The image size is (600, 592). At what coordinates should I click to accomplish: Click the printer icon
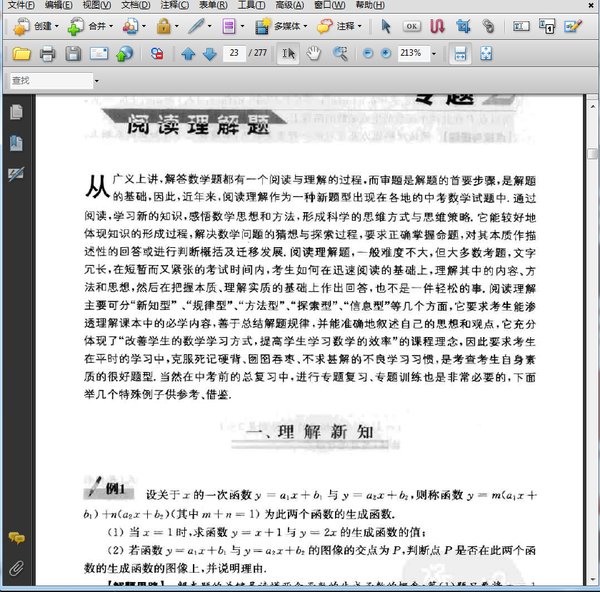(x=47, y=54)
